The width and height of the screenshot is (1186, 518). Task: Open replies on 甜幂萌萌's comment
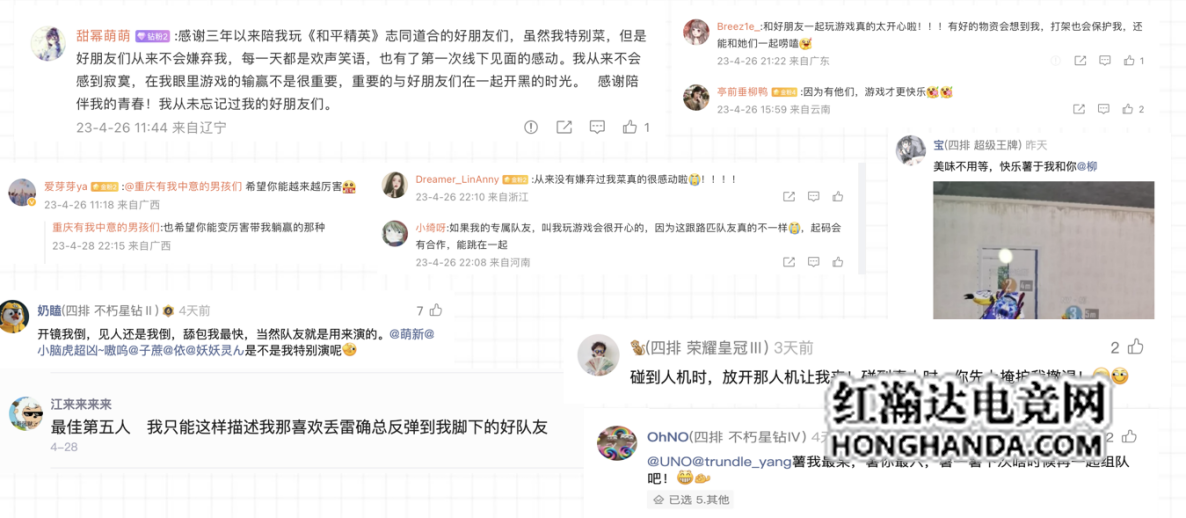tap(597, 127)
